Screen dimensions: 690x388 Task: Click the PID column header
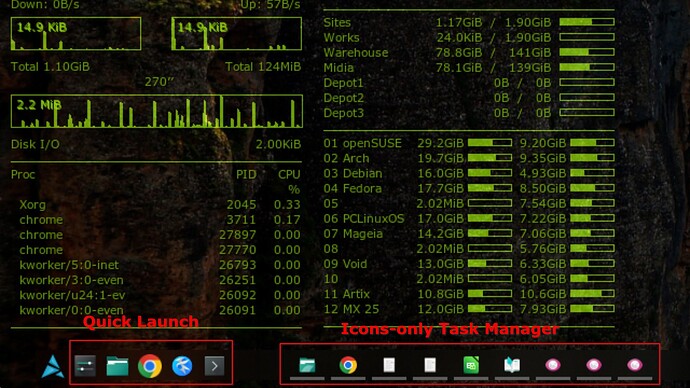246,175
